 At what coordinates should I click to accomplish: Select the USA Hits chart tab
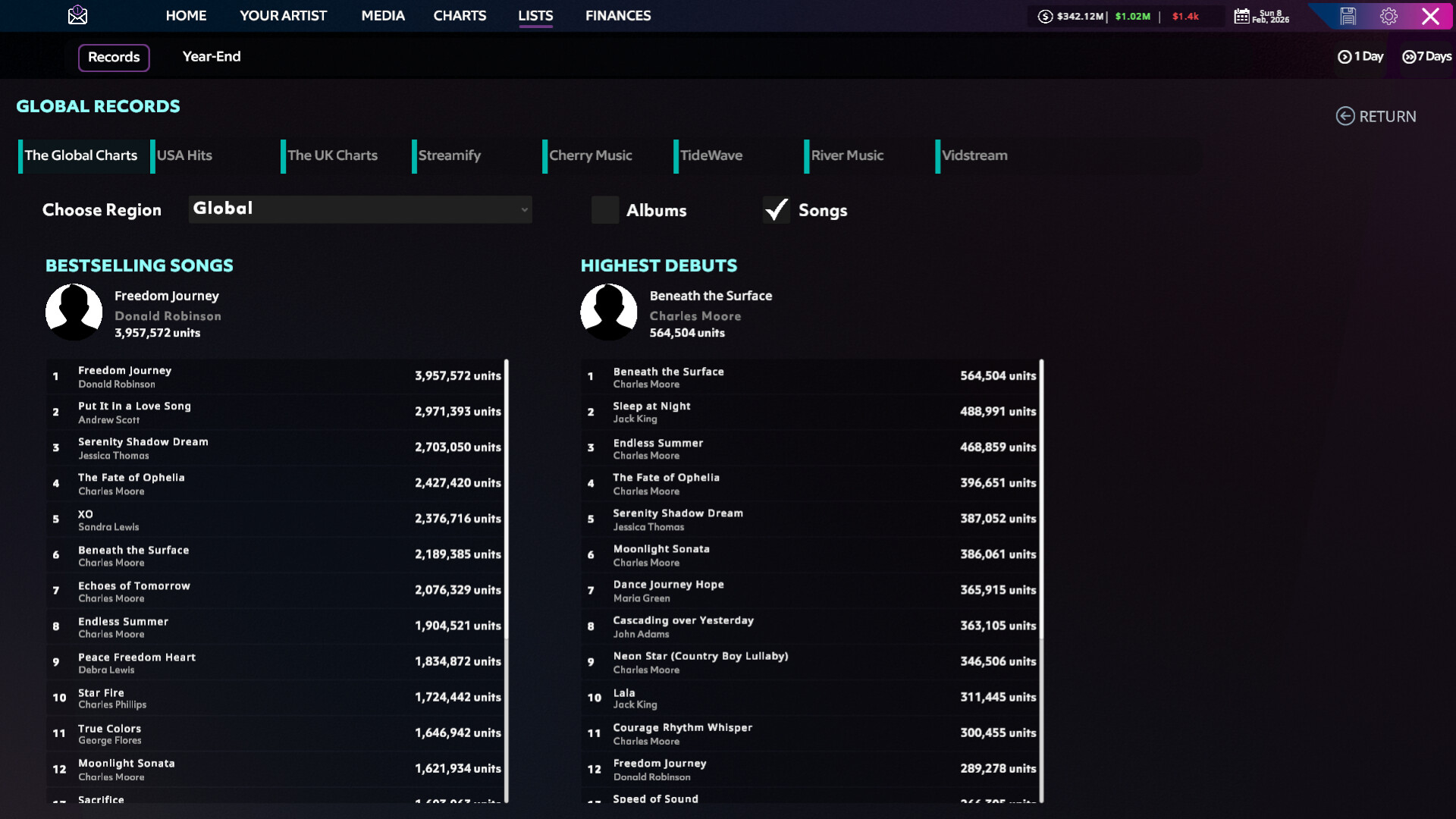point(184,155)
